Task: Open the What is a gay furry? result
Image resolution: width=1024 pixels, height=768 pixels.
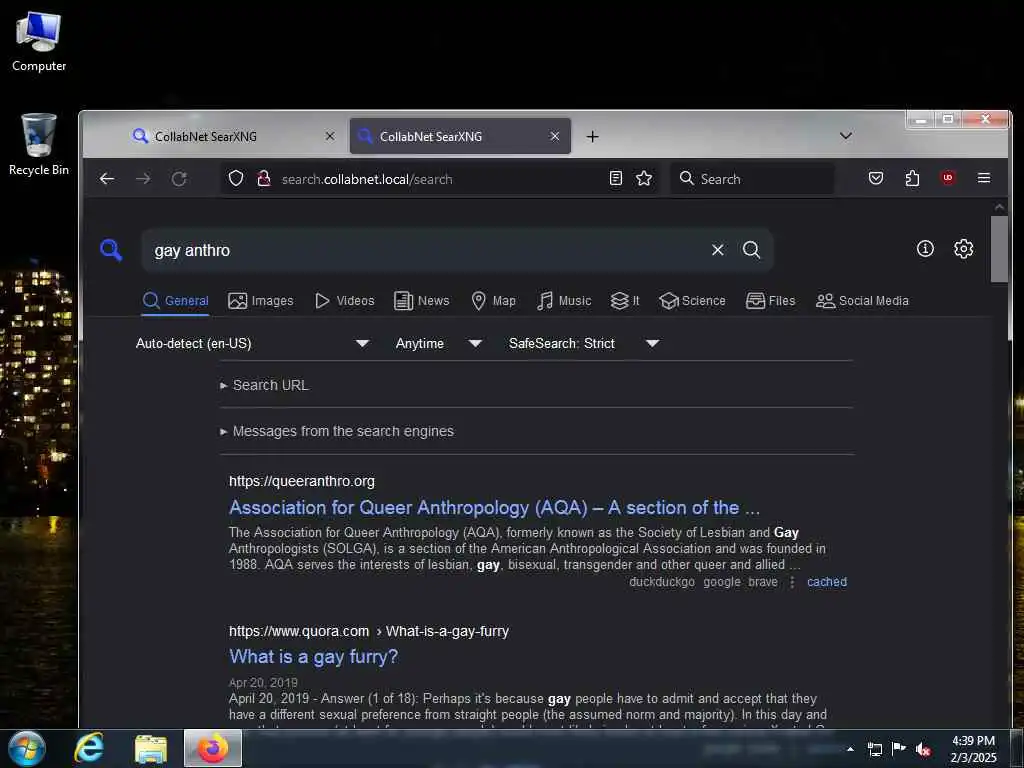Action: point(313,656)
